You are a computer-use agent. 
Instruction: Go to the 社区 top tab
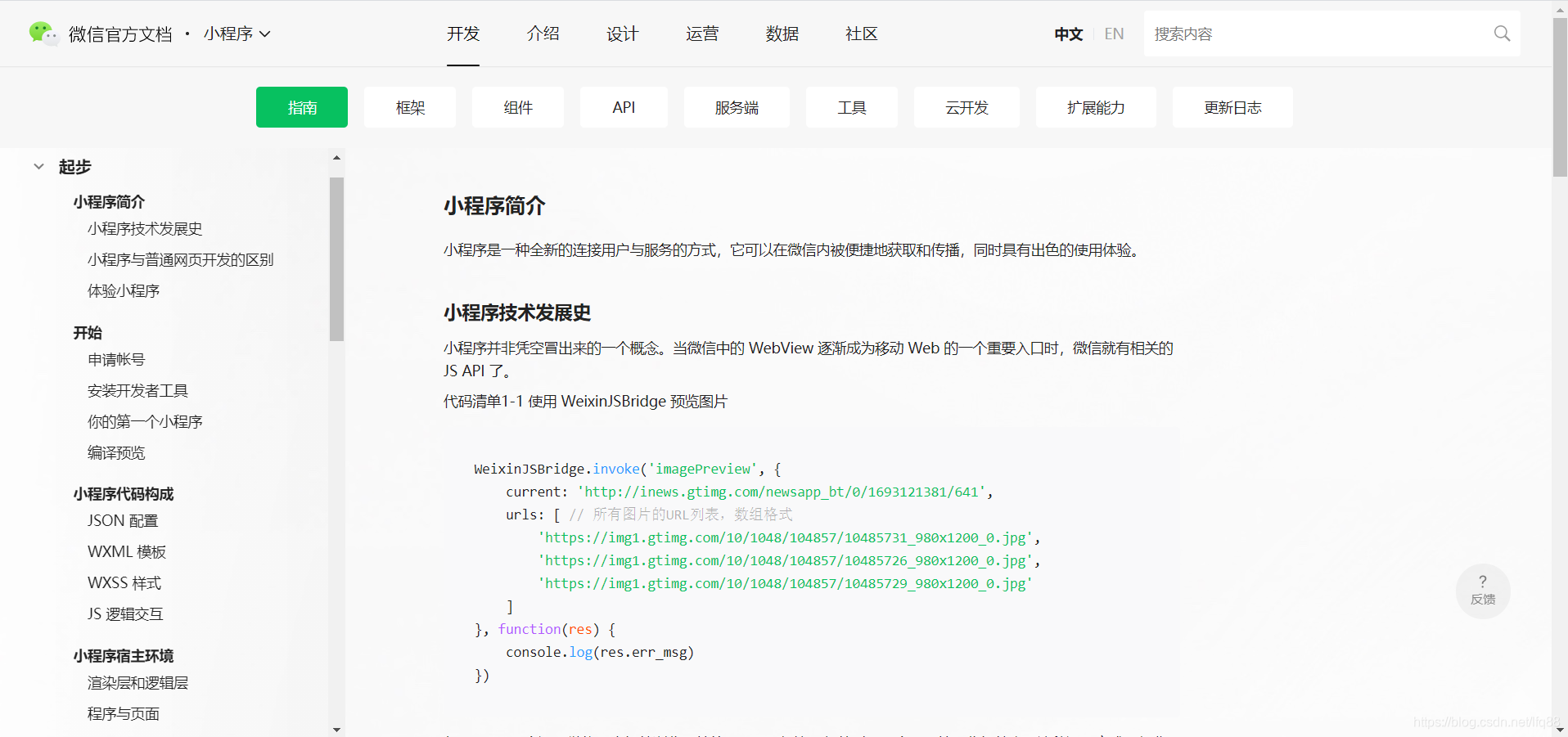pos(861,34)
